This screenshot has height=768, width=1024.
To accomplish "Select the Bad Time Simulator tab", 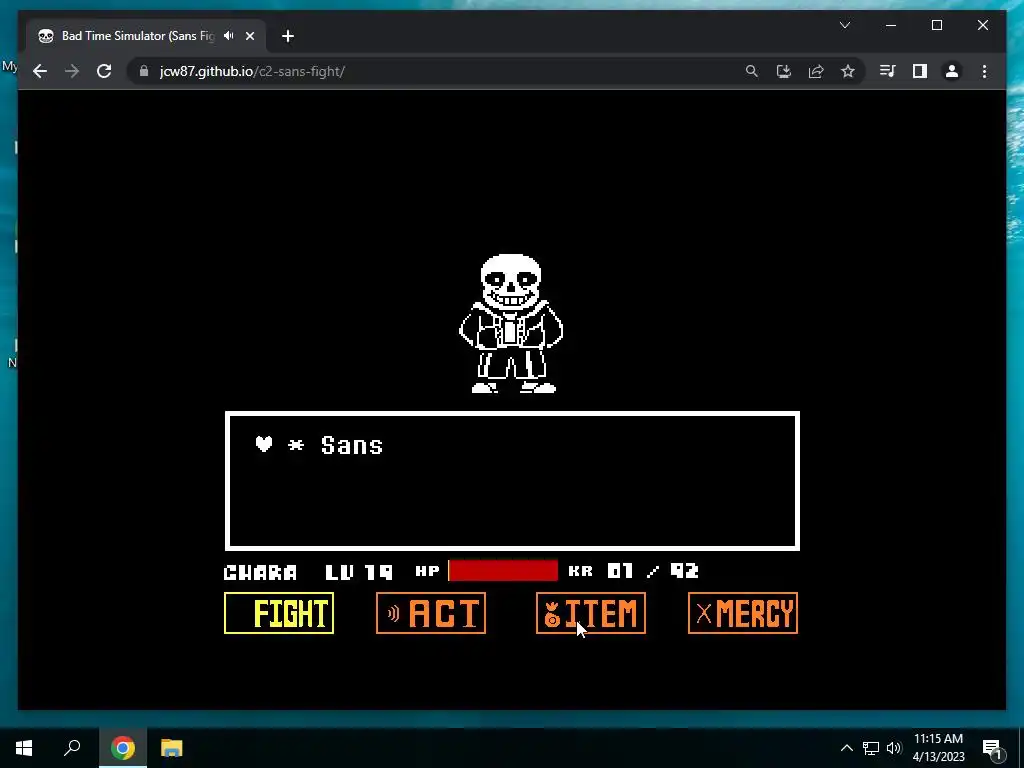I will pyautogui.click(x=146, y=36).
